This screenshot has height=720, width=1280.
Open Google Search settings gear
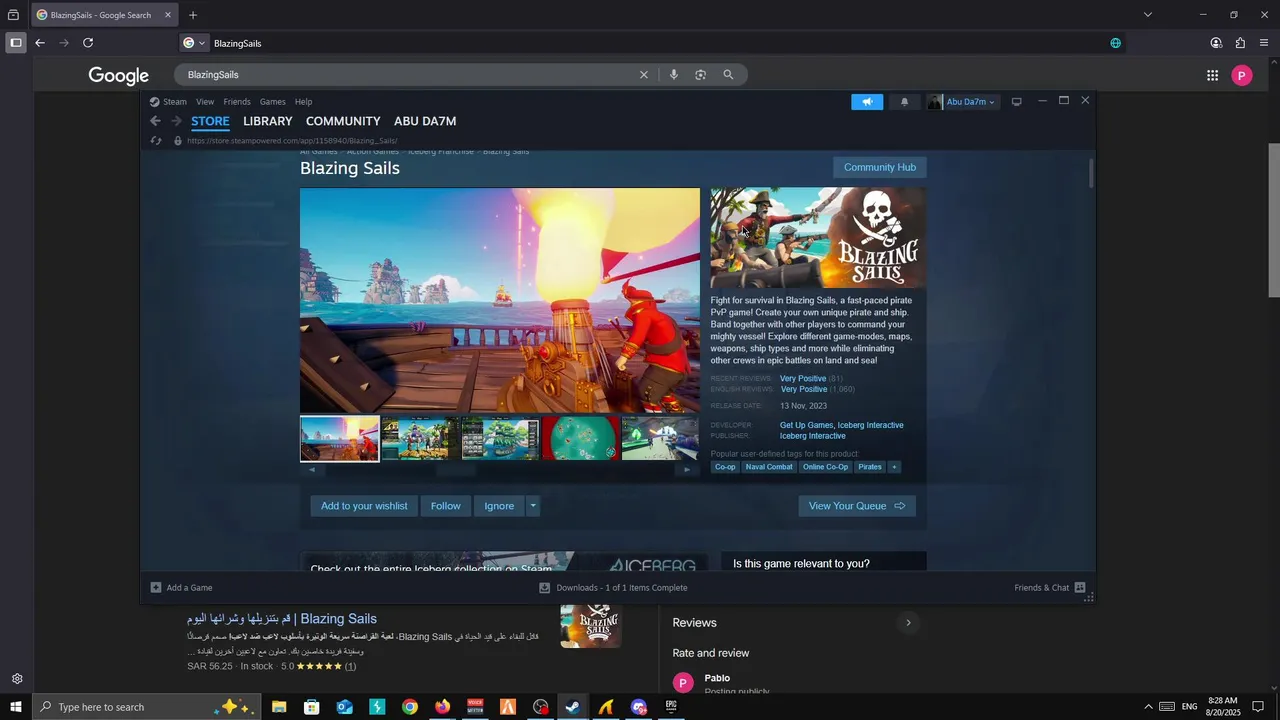pyautogui.click(x=17, y=679)
